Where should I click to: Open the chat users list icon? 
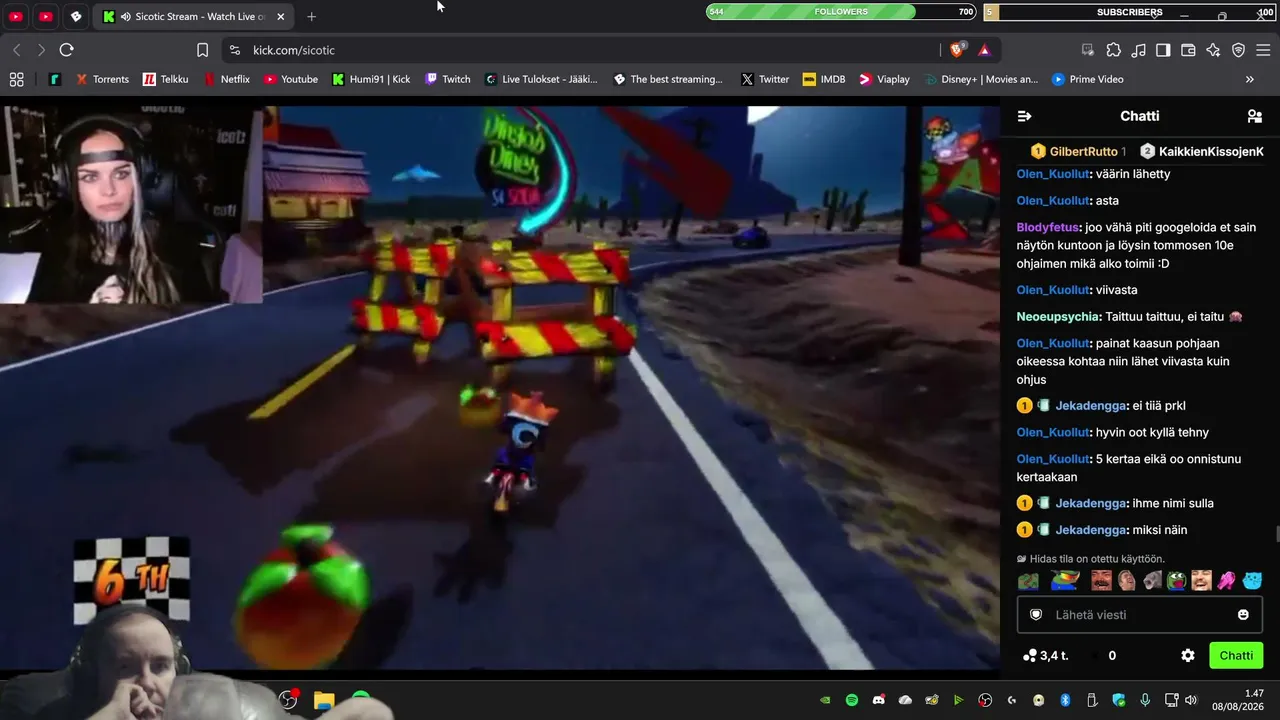(x=1254, y=116)
